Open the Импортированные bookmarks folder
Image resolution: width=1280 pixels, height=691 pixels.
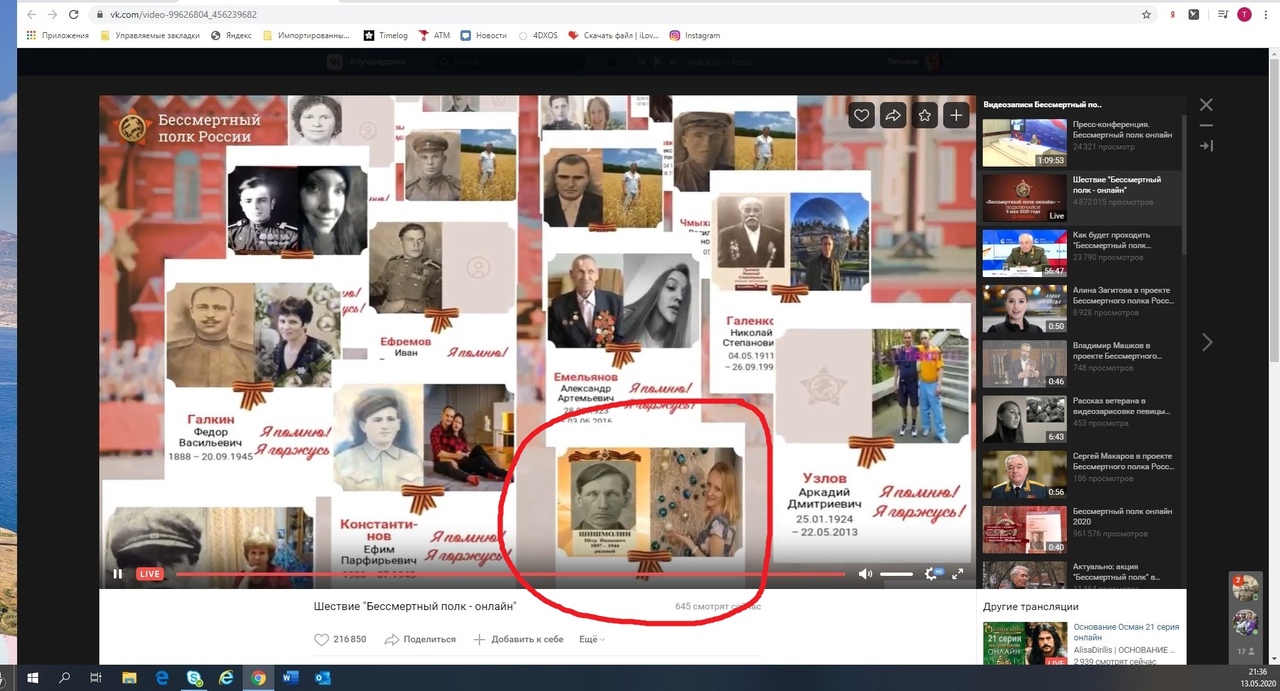point(306,35)
